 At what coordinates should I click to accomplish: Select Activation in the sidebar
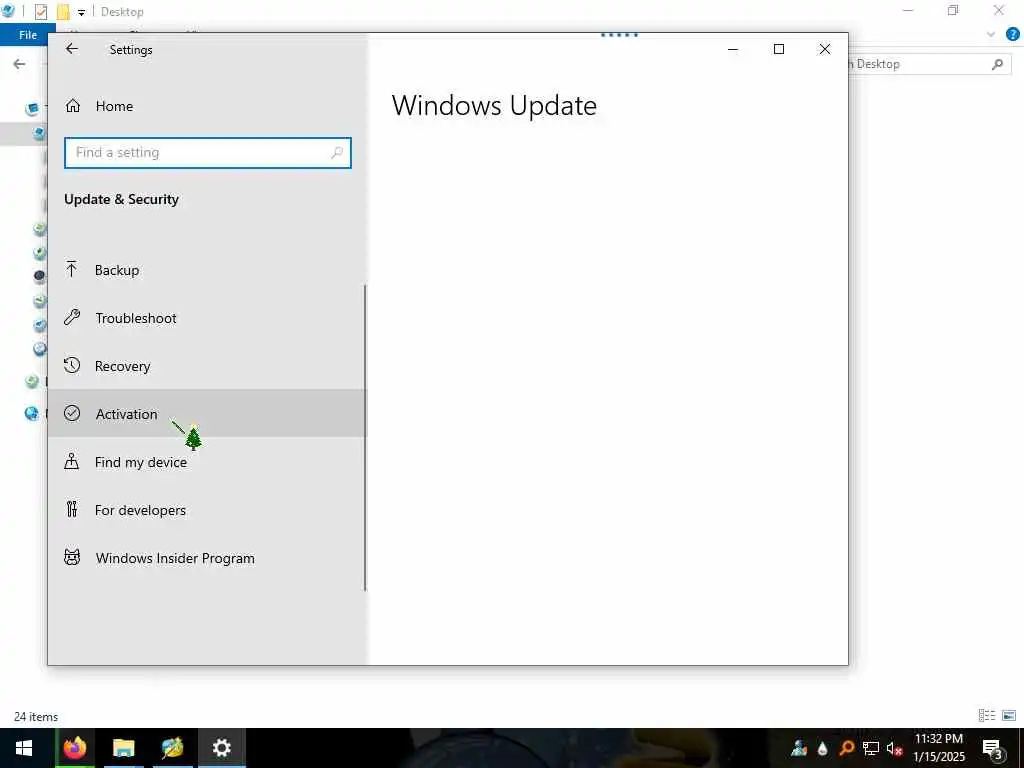click(206, 413)
